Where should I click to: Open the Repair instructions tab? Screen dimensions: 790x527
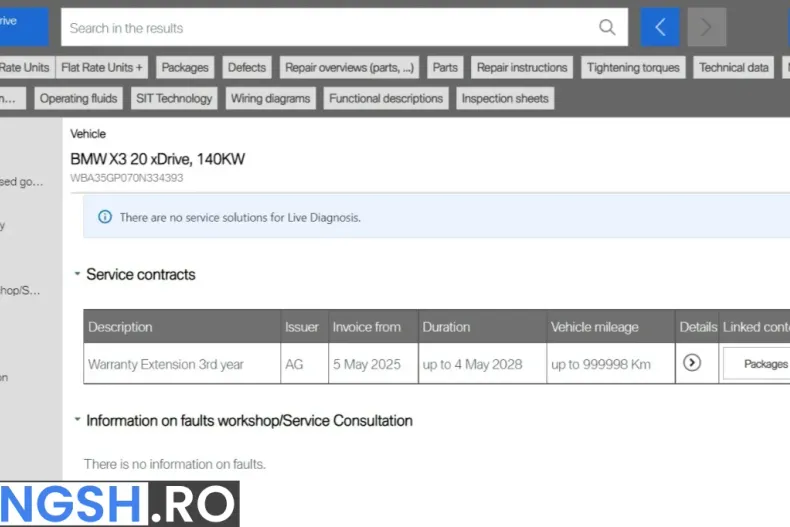point(522,68)
